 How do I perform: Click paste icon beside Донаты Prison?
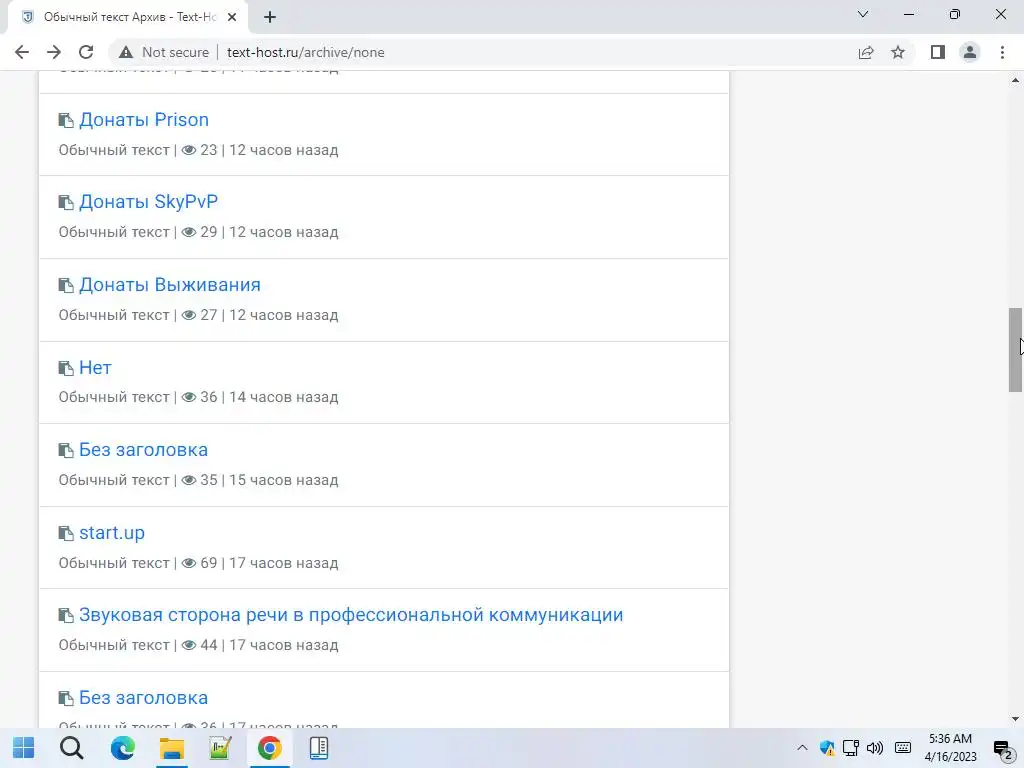pos(66,120)
